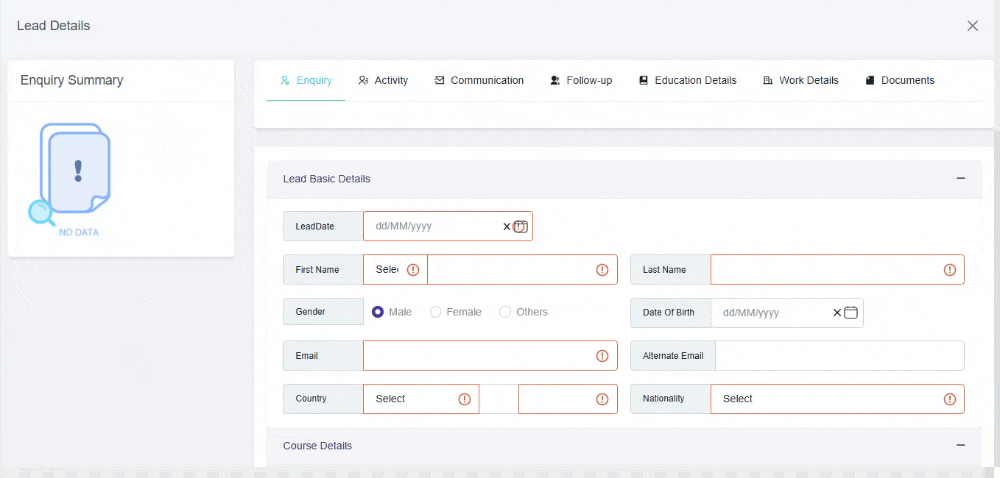Open the Country select dropdown

[410, 399]
